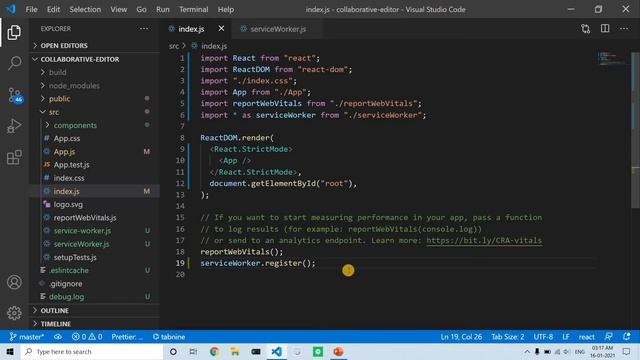This screenshot has width=640, height=360.
Task: Click the code minimap preview
Action: [612, 58]
